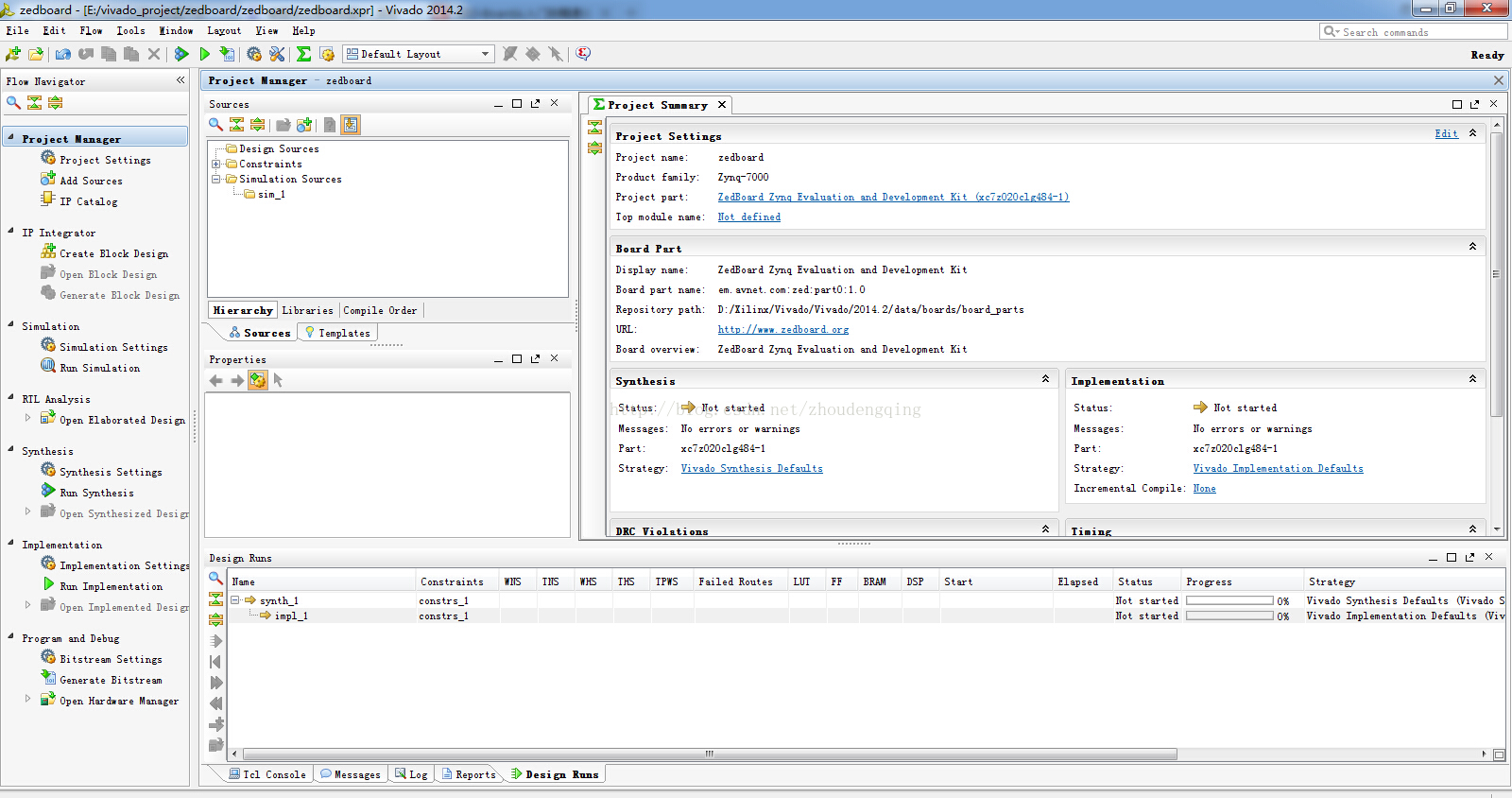Collapse the Implementation summary section chevron

coord(1472,378)
